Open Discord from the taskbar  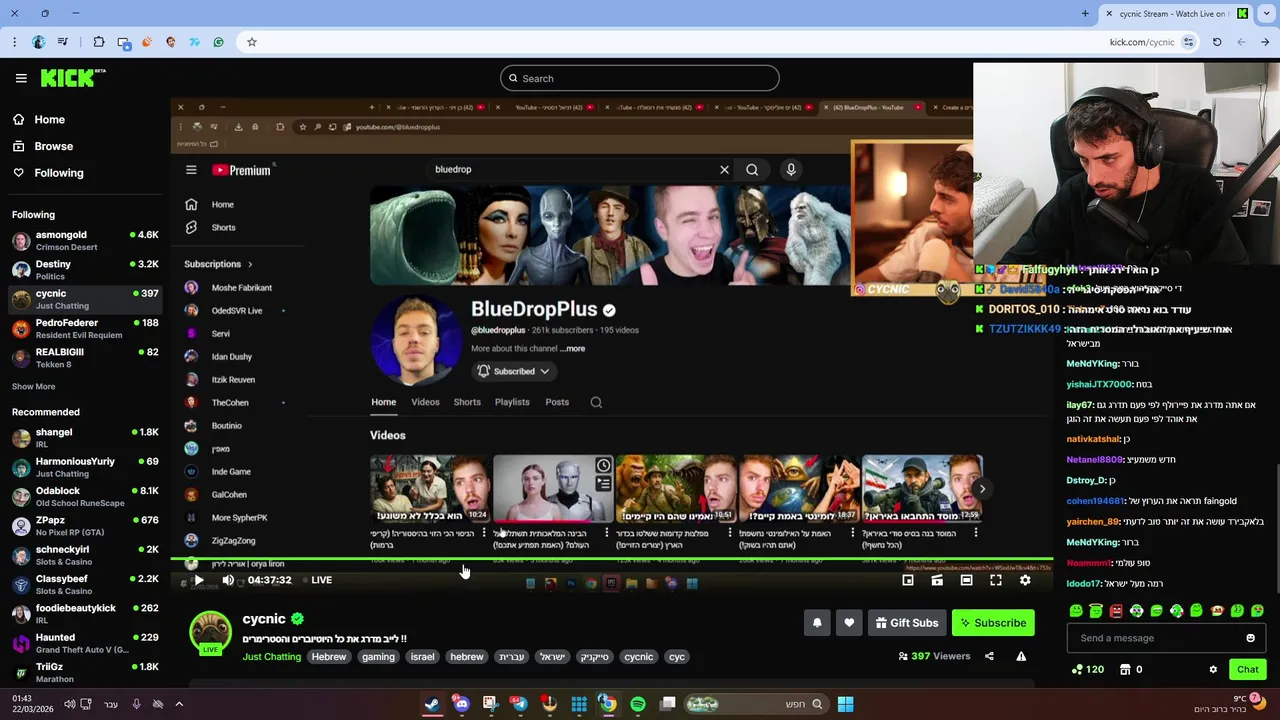click(461, 704)
